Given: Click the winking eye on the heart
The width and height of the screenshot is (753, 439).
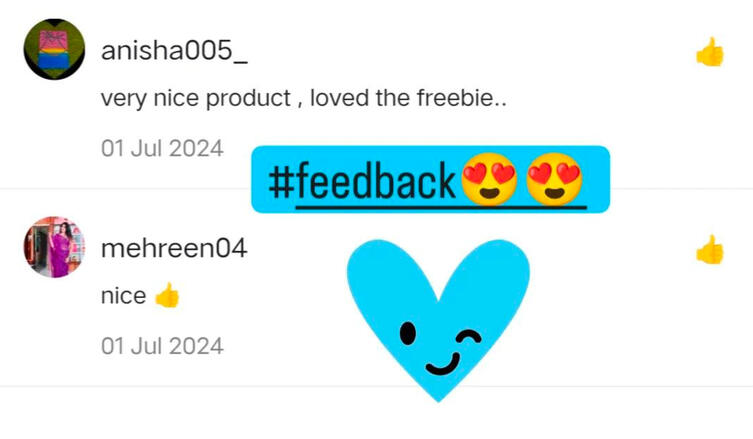Looking at the screenshot, I should click(469, 337).
